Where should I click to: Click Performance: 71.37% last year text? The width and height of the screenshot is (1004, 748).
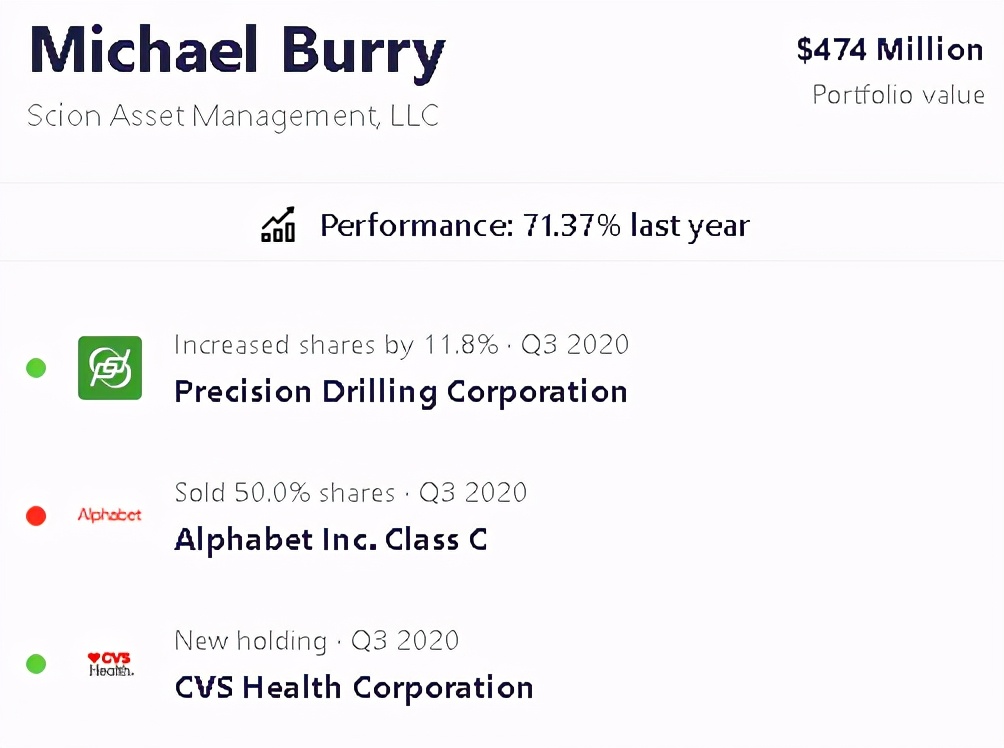pos(534,226)
